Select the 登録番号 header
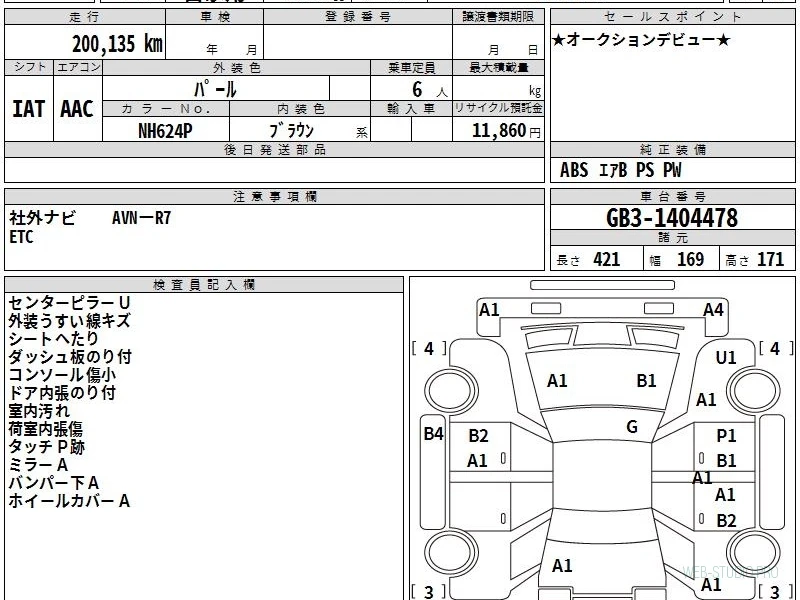Image resolution: width=800 pixels, height=600 pixels. (358, 17)
